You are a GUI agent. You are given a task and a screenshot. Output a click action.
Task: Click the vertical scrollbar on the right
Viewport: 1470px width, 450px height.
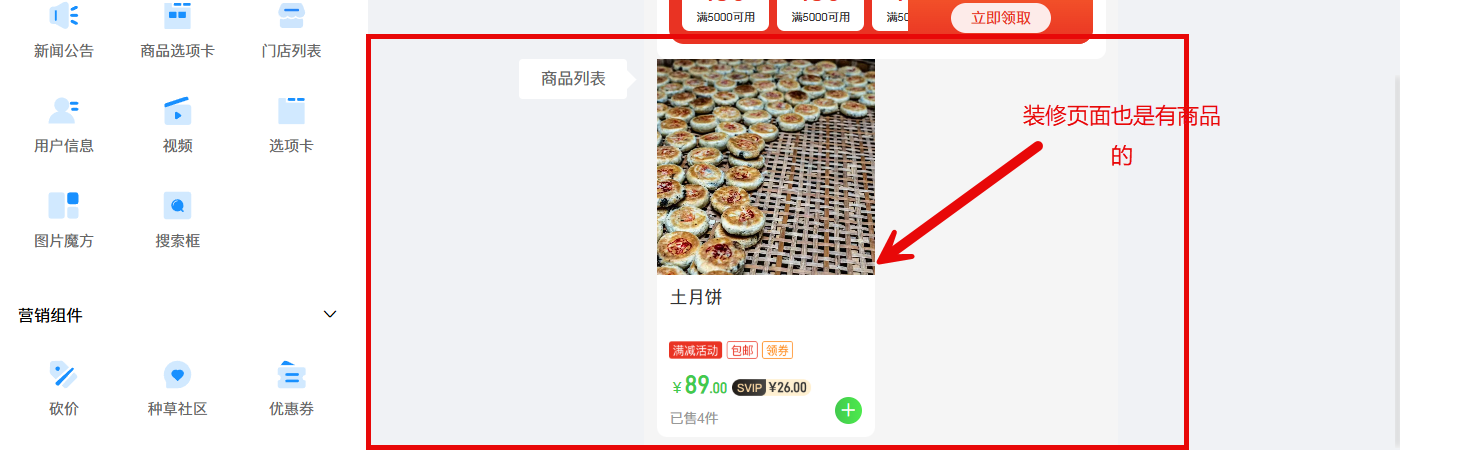click(1395, 260)
